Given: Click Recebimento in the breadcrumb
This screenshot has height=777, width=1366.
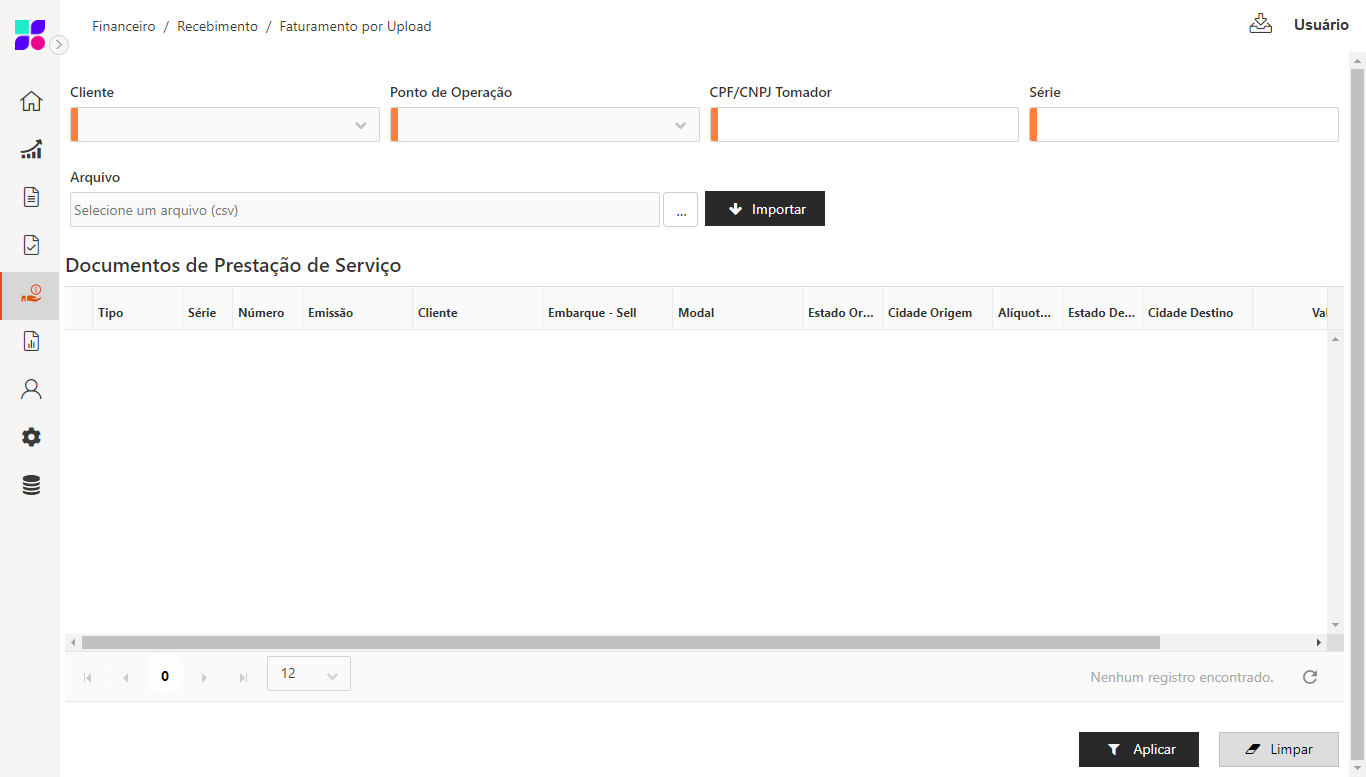Looking at the screenshot, I should [217, 27].
